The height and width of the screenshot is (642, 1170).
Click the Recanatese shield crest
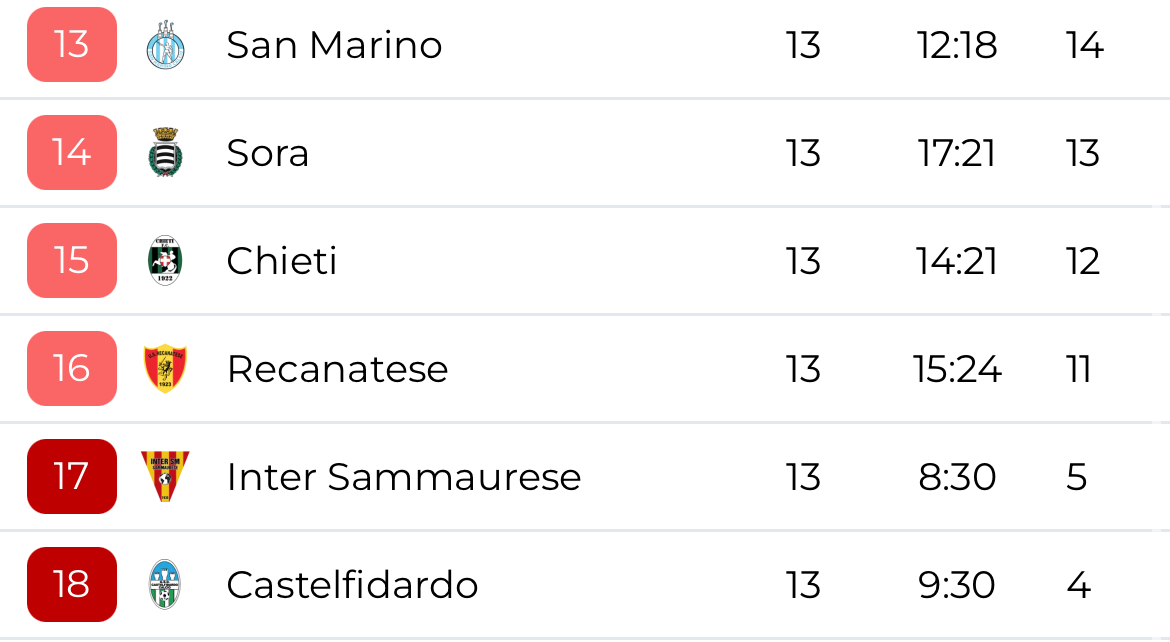tap(165, 369)
